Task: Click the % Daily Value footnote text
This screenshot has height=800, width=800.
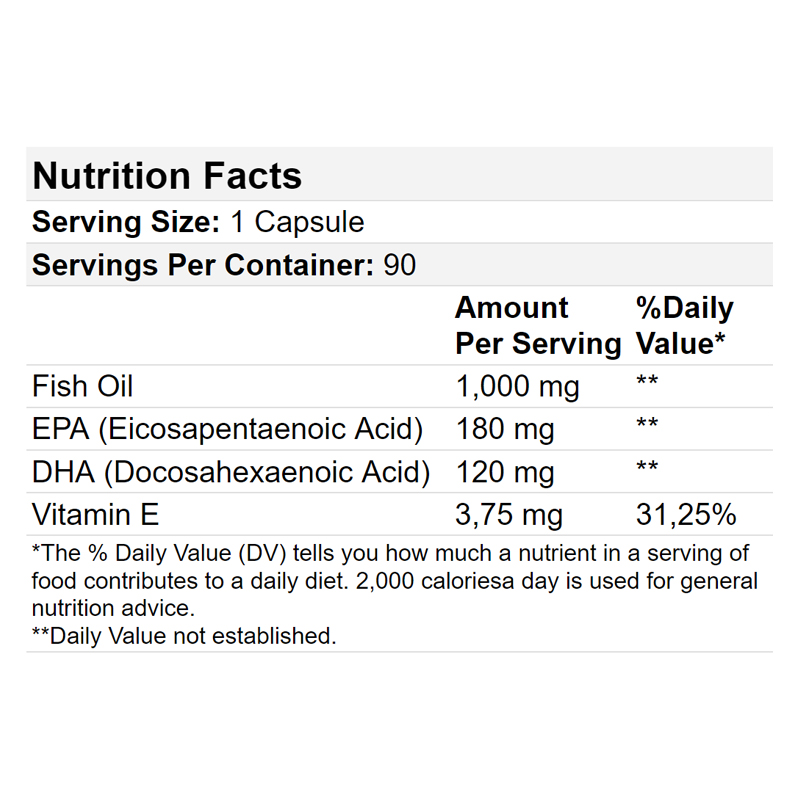Action: (x=394, y=581)
